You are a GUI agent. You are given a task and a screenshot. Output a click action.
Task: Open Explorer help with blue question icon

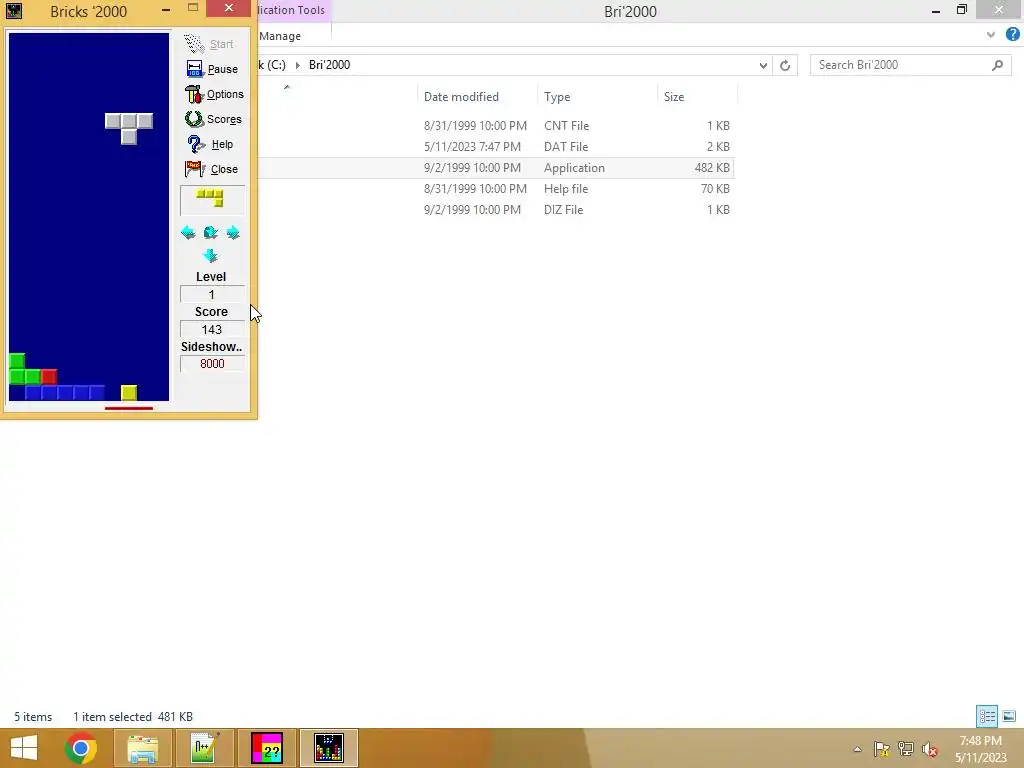click(1012, 35)
